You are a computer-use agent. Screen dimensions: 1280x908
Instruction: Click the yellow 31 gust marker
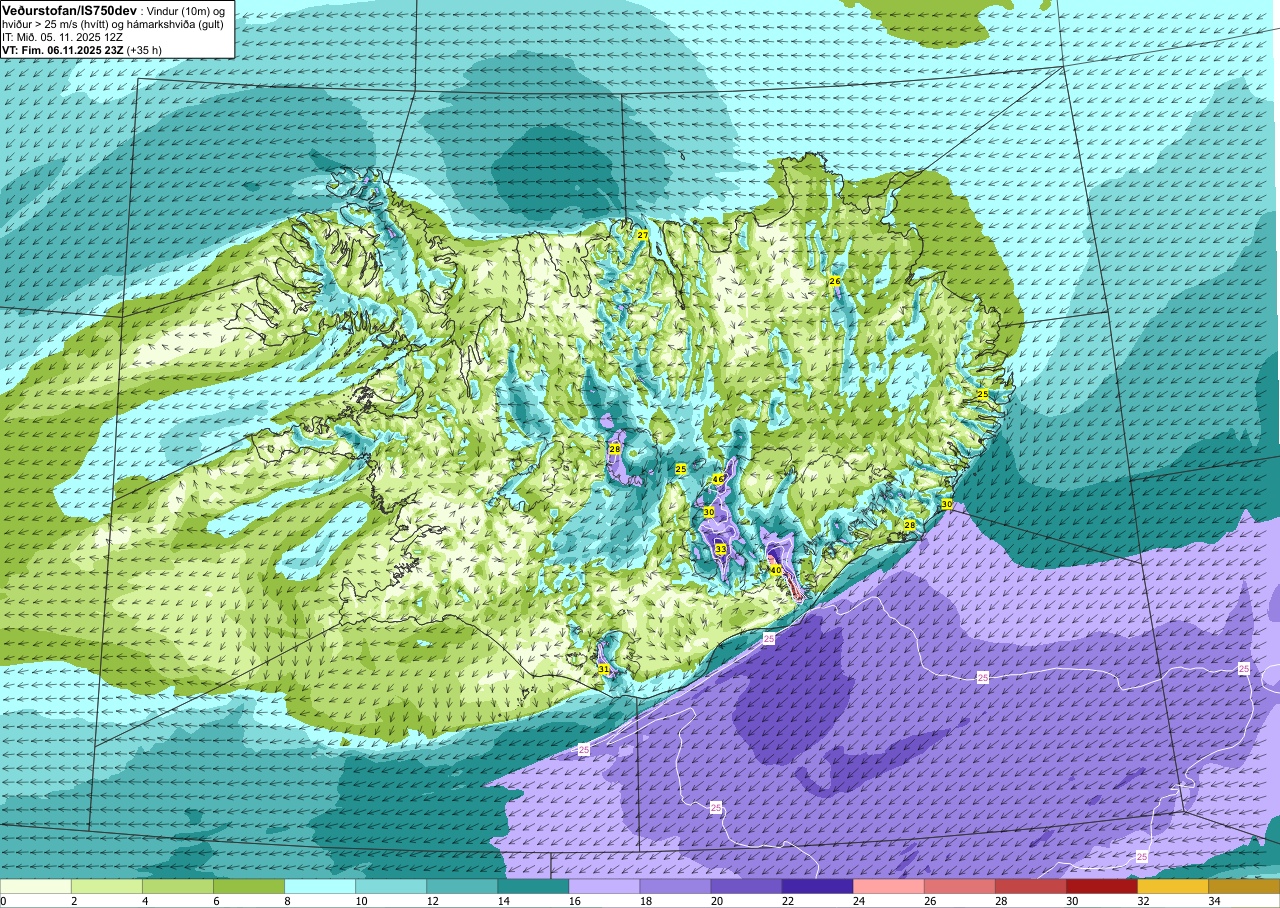[604, 669]
